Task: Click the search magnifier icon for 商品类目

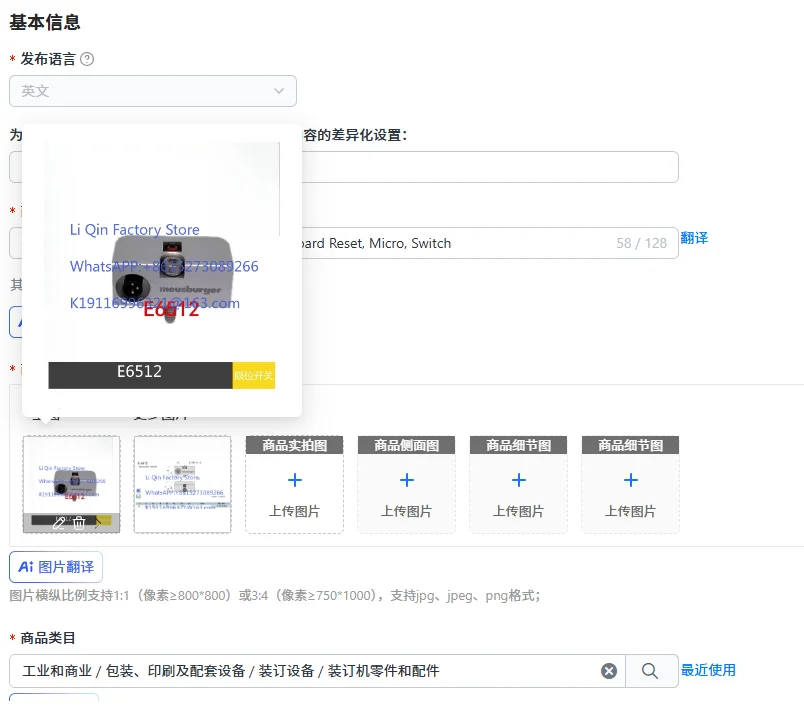Action: click(x=650, y=671)
